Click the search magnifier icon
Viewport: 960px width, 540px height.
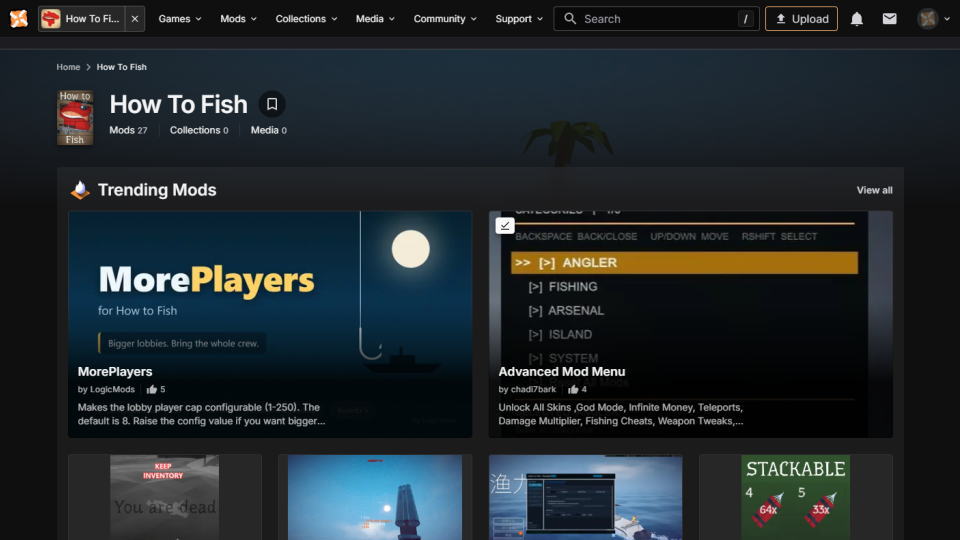[570, 19]
